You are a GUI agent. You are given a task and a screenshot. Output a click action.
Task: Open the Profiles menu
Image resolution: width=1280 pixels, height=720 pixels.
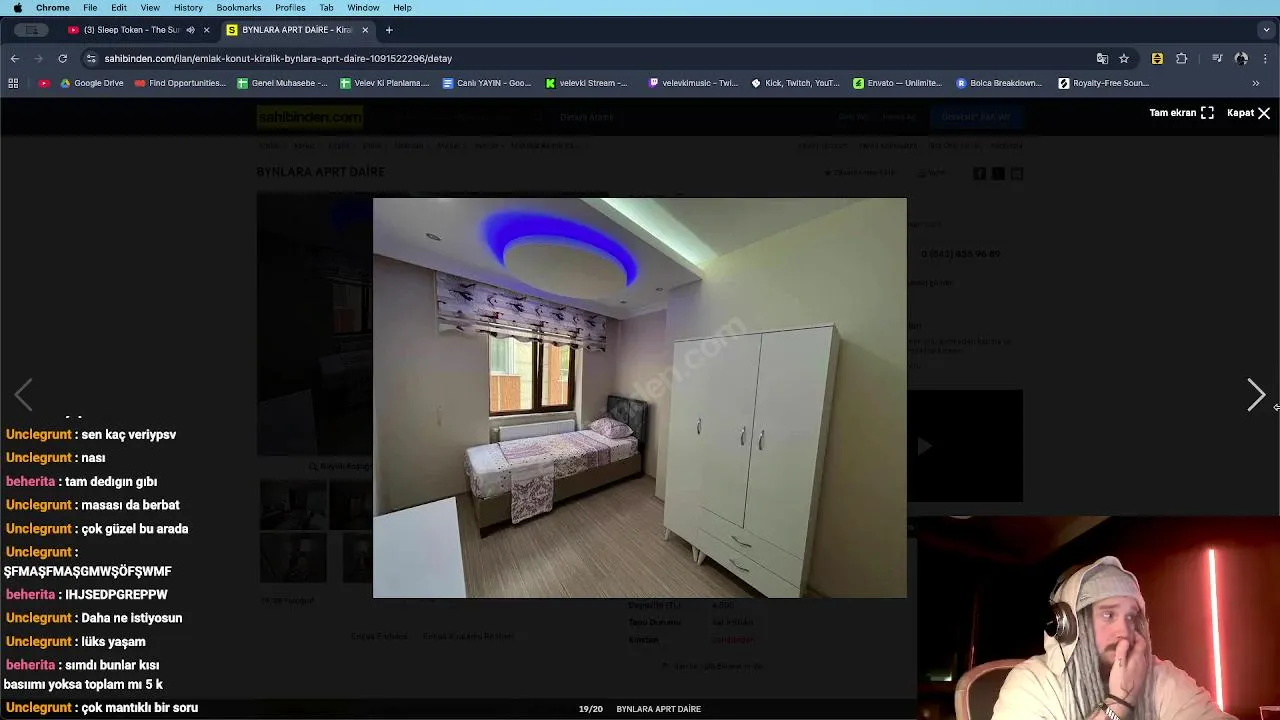(290, 8)
